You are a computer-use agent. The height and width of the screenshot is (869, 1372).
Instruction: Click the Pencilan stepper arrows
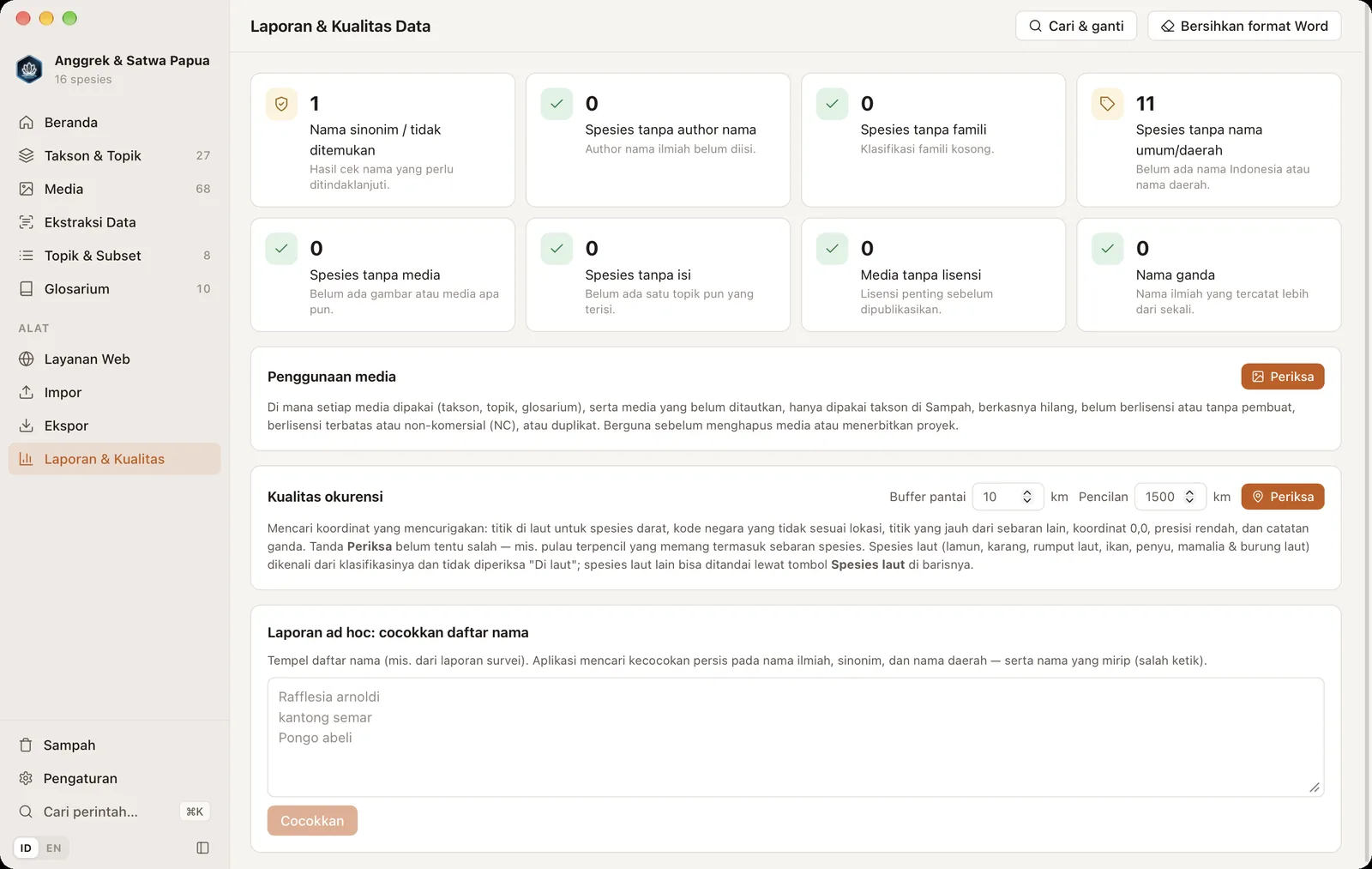pyautogui.click(x=1189, y=497)
